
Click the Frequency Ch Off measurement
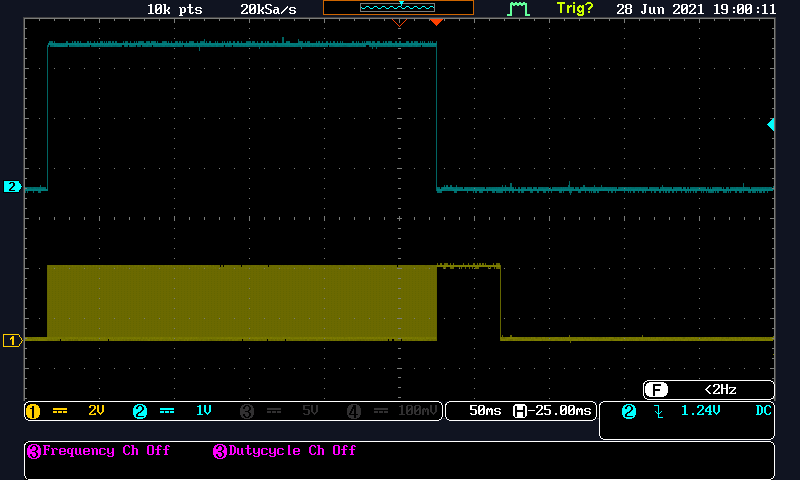106,450
